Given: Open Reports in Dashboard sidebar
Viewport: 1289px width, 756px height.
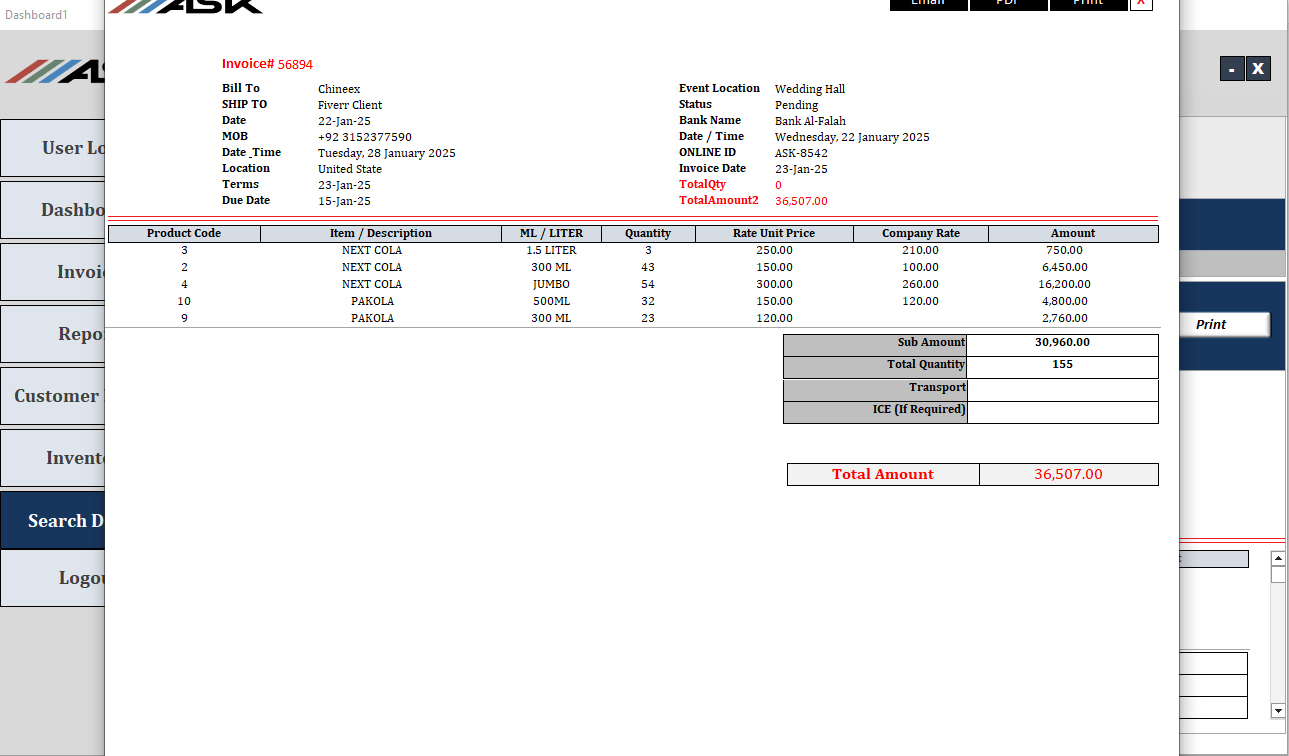Looking at the screenshot, I should pos(53,334).
